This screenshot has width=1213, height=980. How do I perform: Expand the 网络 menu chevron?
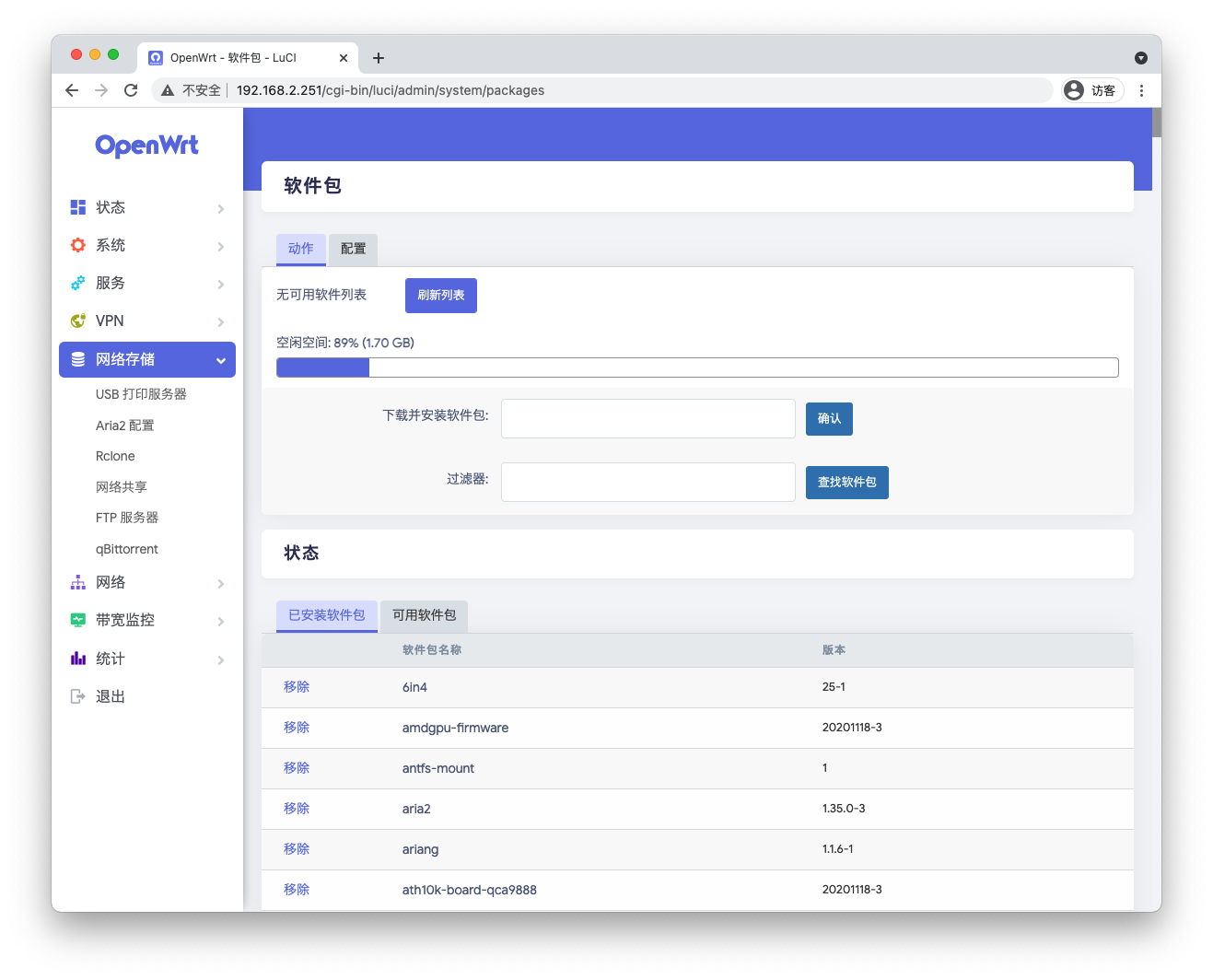pyautogui.click(x=221, y=583)
